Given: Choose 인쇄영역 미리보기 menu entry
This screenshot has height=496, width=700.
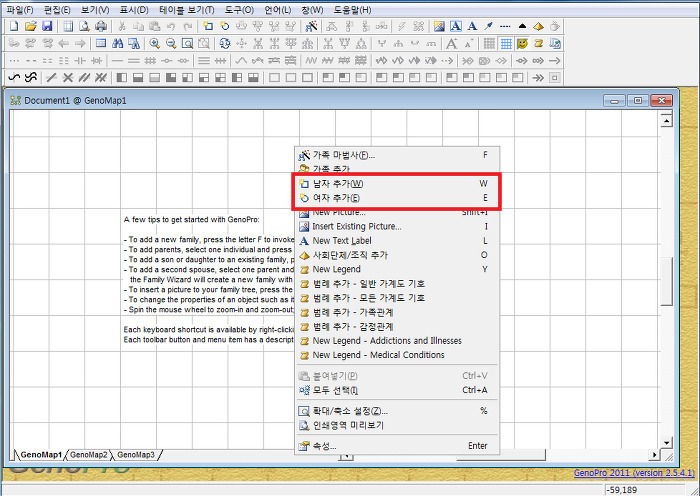Looking at the screenshot, I should (397, 425).
